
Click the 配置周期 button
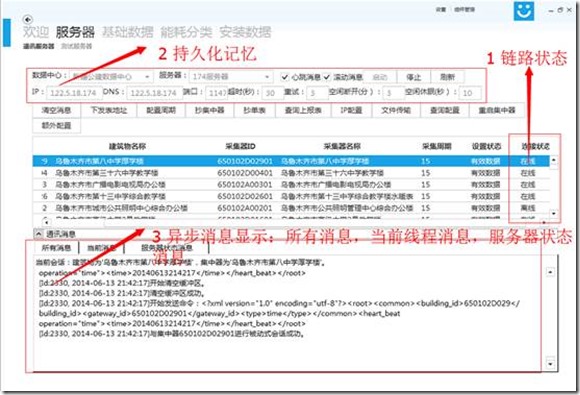tap(161, 110)
